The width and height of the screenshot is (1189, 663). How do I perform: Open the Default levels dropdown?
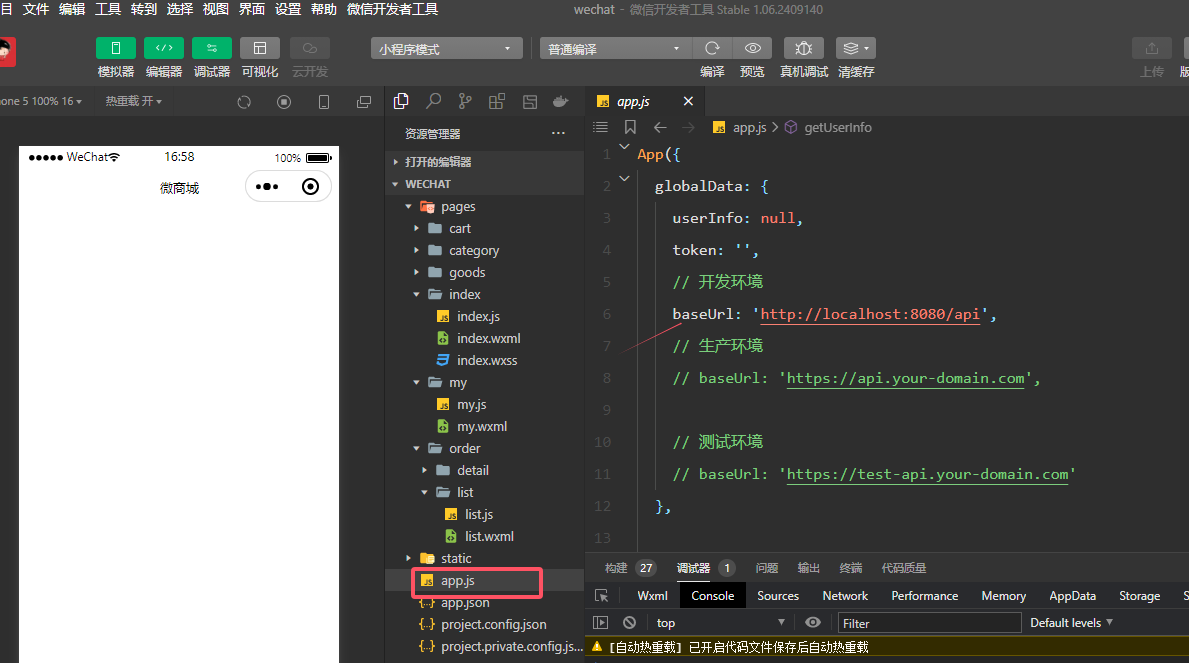(1071, 623)
